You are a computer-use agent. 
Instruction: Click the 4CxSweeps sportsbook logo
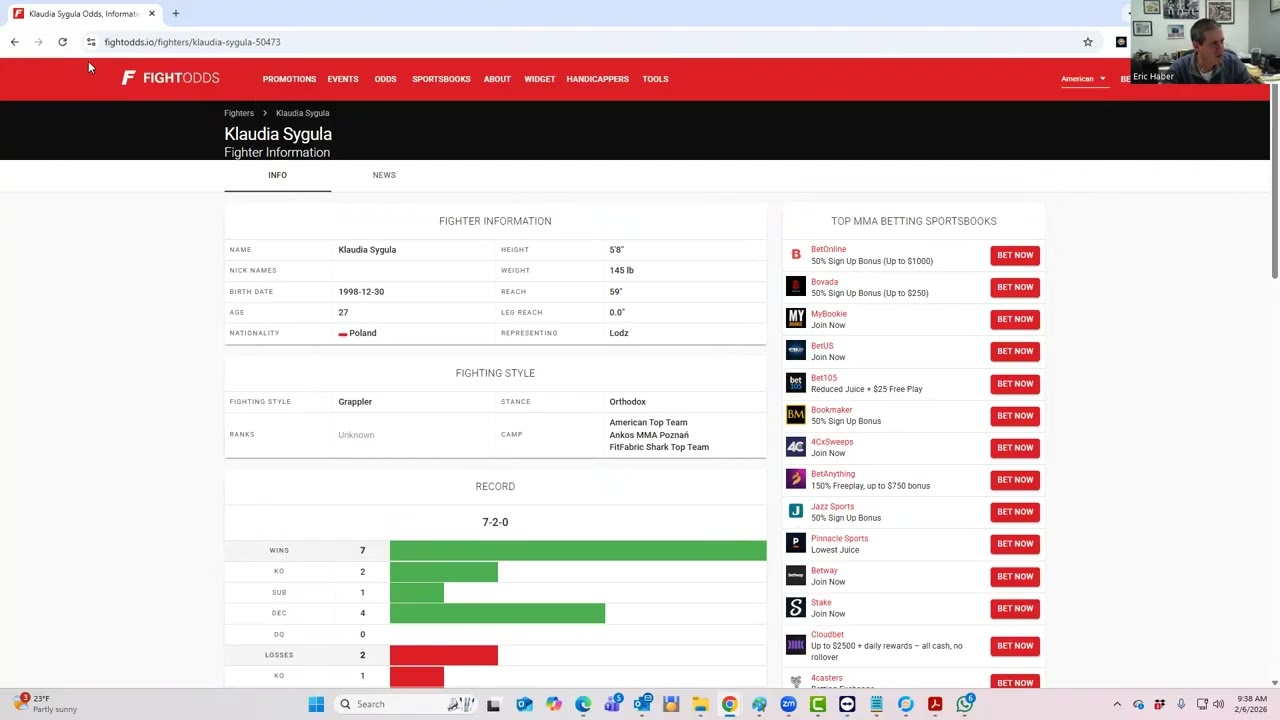pyautogui.click(x=796, y=447)
